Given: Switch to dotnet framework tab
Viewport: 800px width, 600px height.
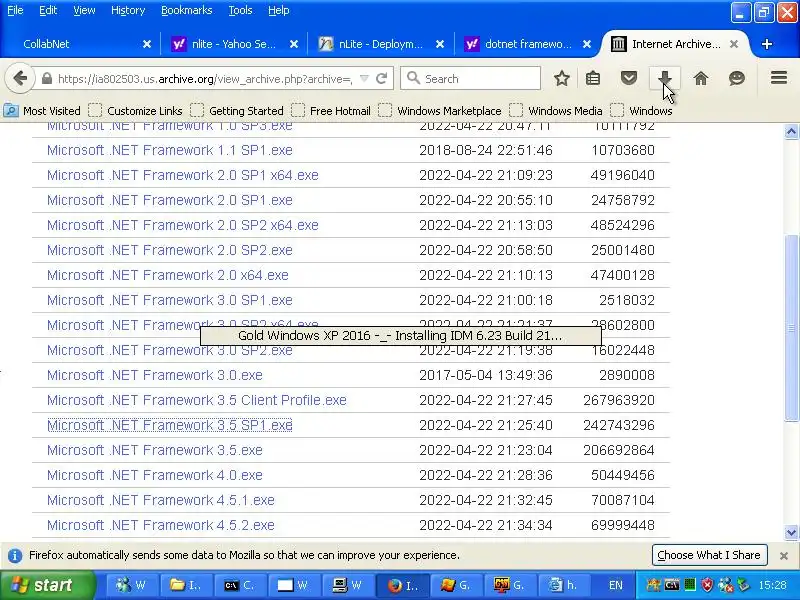Looking at the screenshot, I should (528, 44).
